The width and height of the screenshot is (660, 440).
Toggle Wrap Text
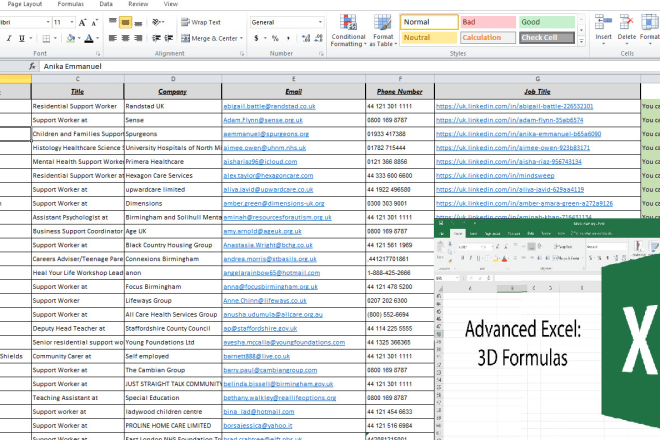tap(201, 22)
